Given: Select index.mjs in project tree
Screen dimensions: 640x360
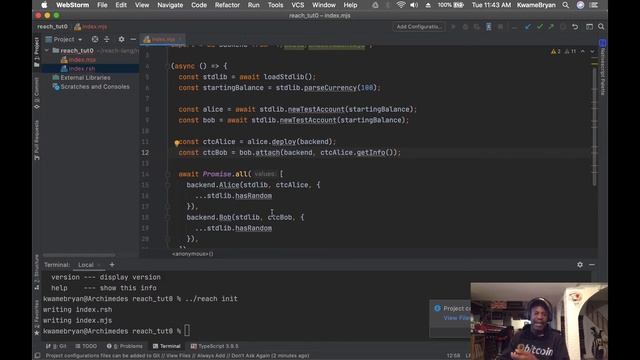Looking at the screenshot, I should tap(82, 60).
